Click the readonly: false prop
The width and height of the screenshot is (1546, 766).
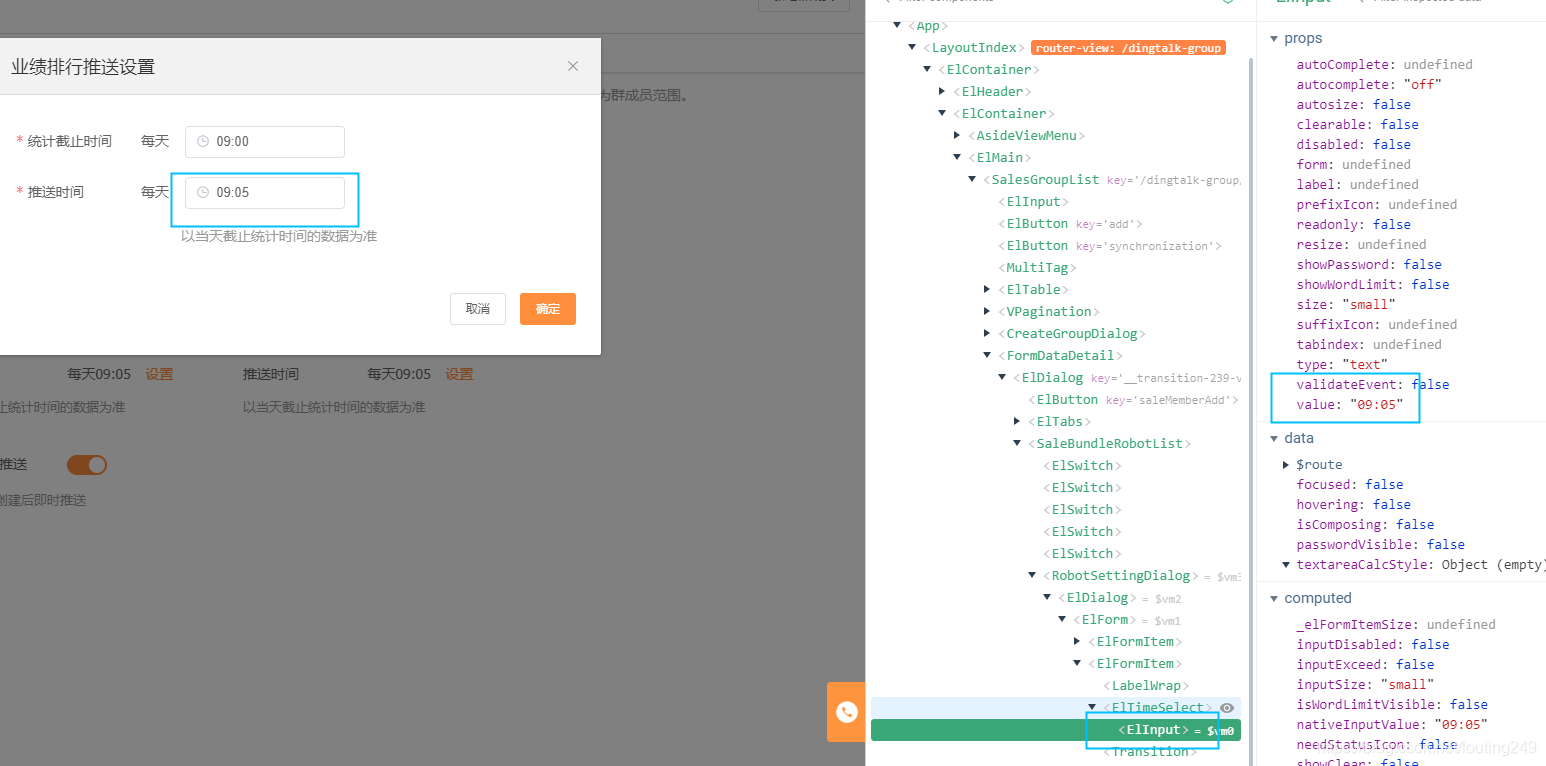pyautogui.click(x=1354, y=224)
